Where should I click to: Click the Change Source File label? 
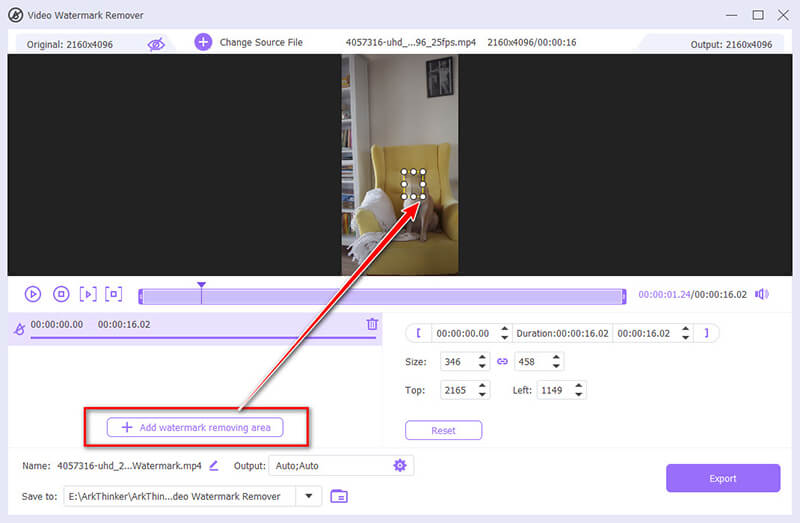[261, 42]
